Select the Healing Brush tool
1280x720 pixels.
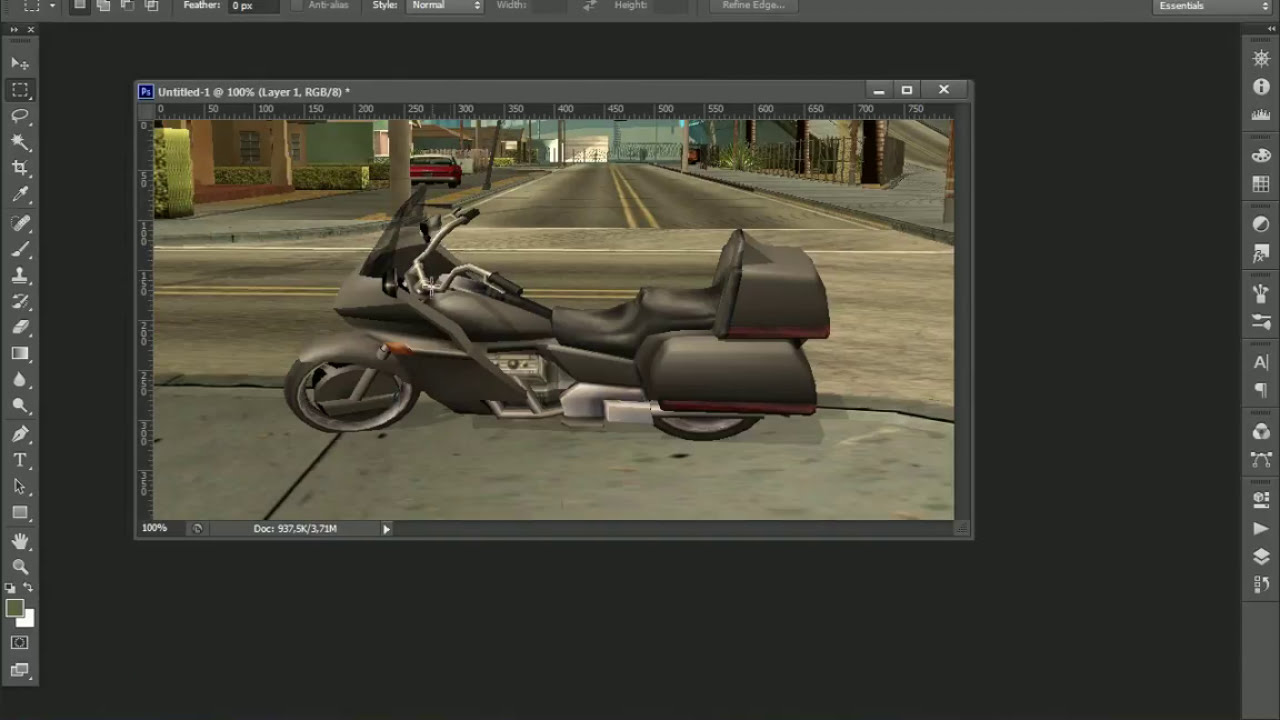(20, 223)
